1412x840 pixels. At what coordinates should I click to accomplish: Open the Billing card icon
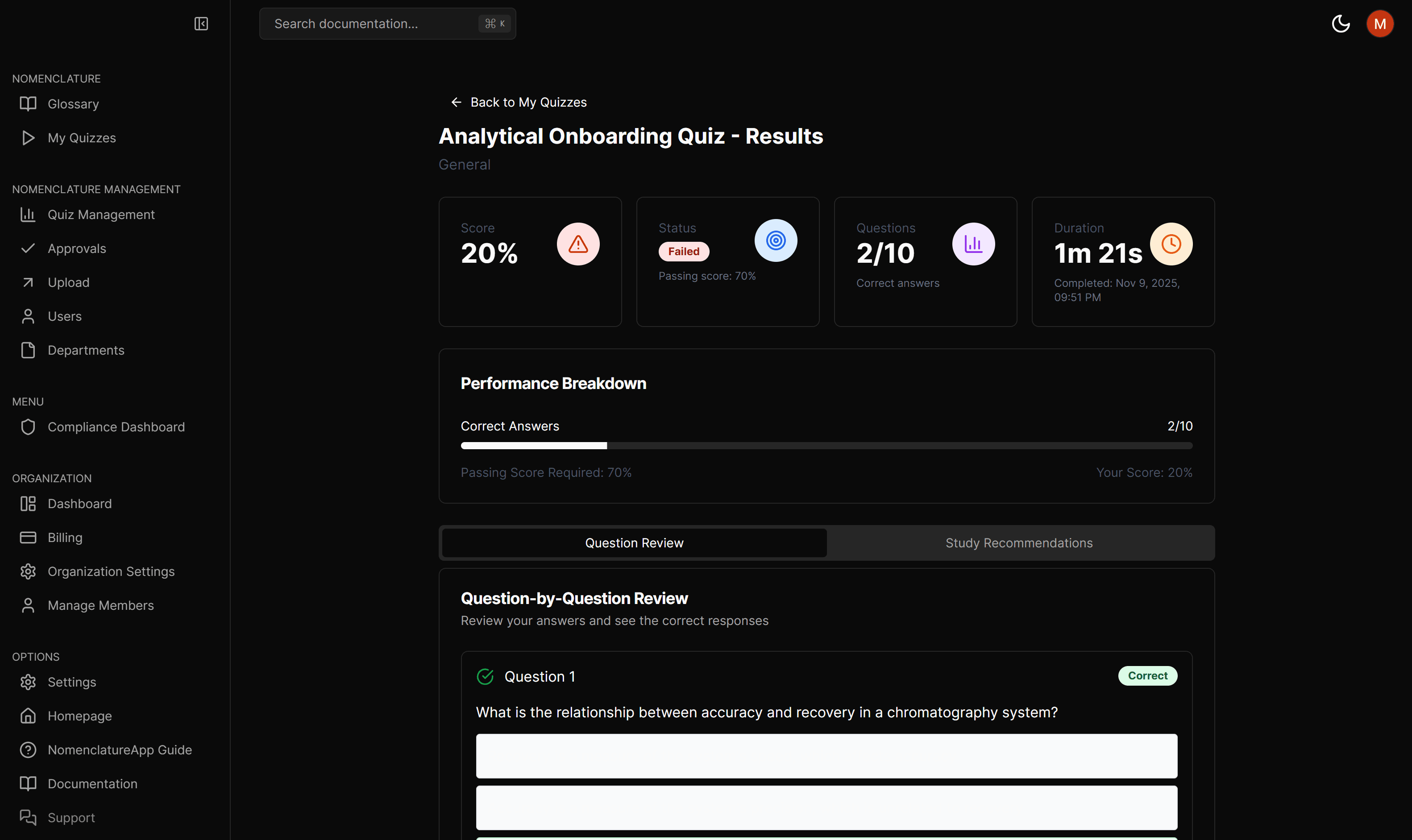(x=28, y=537)
